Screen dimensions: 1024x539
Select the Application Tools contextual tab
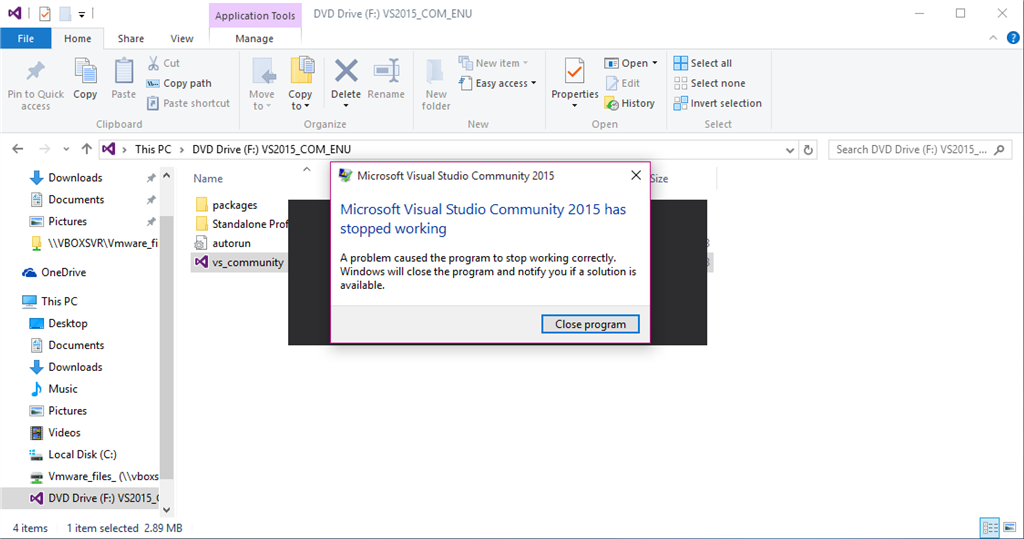point(255,15)
